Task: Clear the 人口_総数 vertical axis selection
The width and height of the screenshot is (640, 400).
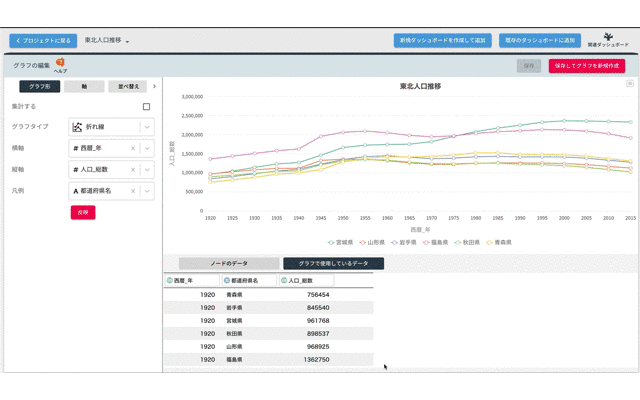Action: pos(133,169)
